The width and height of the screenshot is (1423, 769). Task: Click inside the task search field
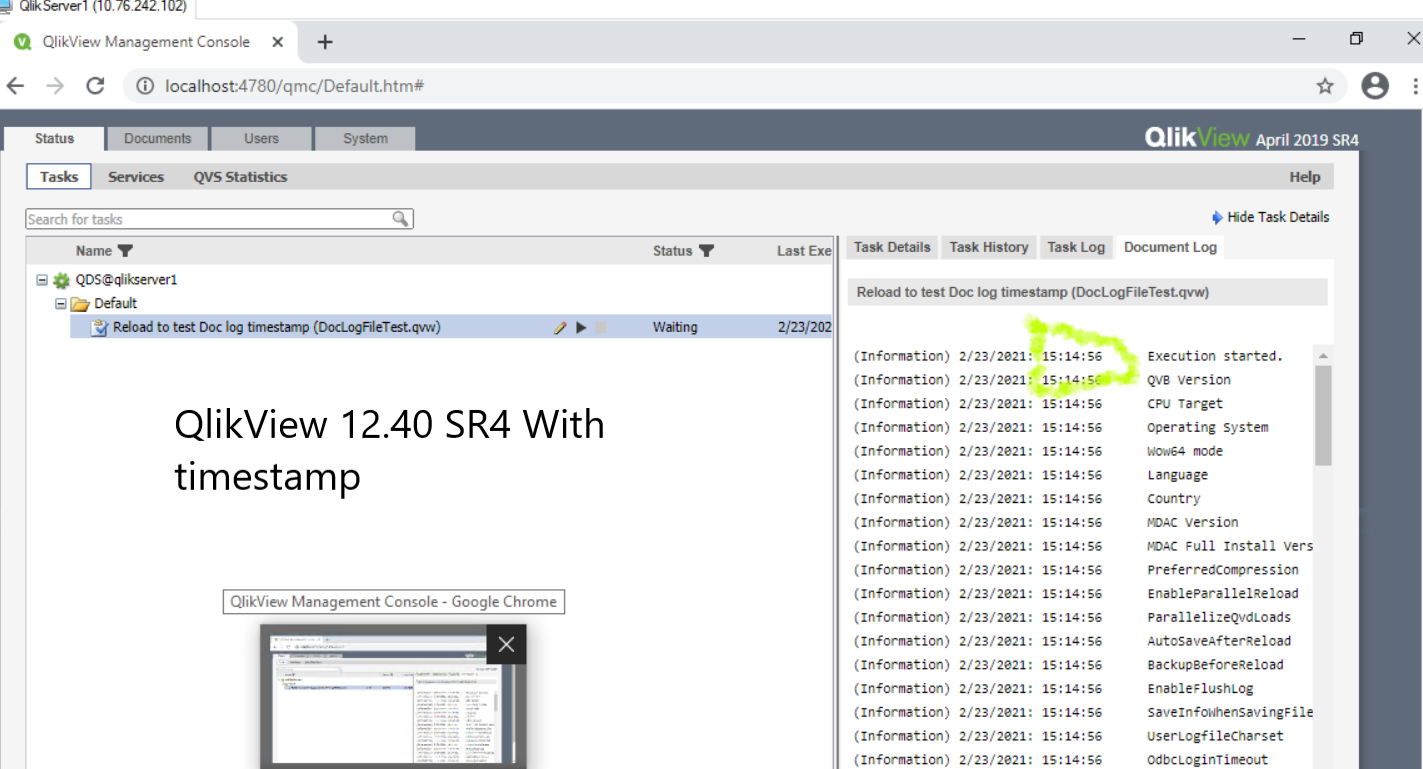(200, 218)
